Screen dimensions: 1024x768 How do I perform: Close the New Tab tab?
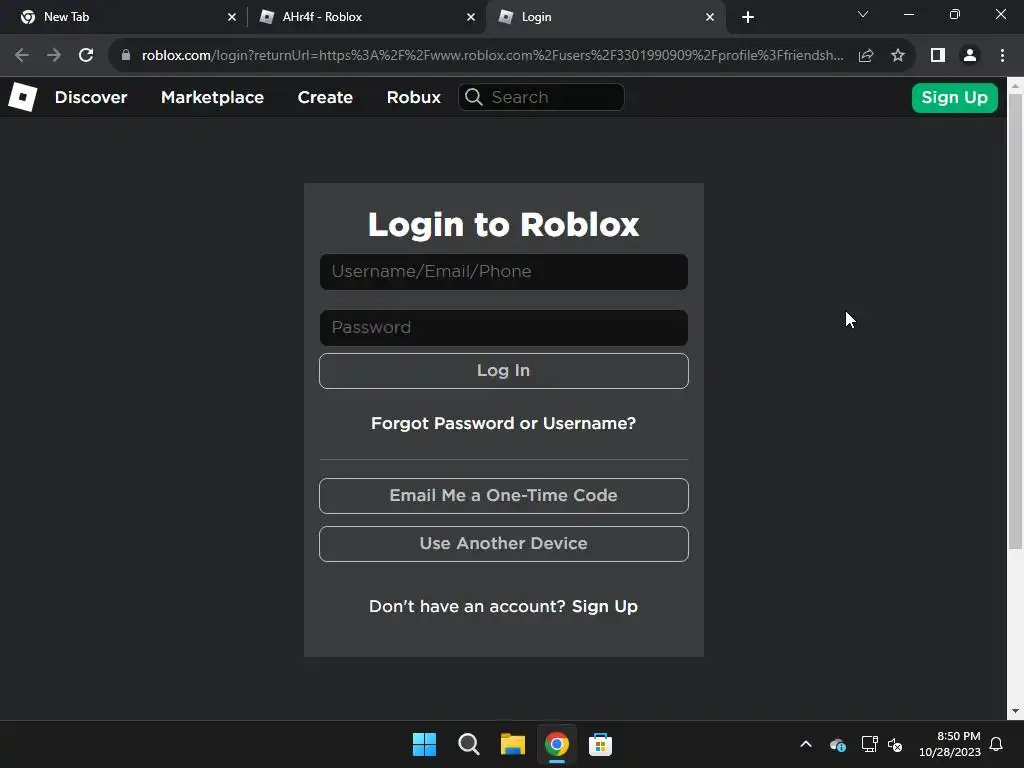pyautogui.click(x=232, y=17)
